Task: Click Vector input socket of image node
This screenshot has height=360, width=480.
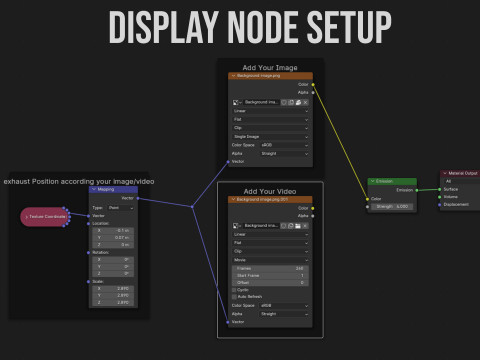Action: click(x=228, y=162)
